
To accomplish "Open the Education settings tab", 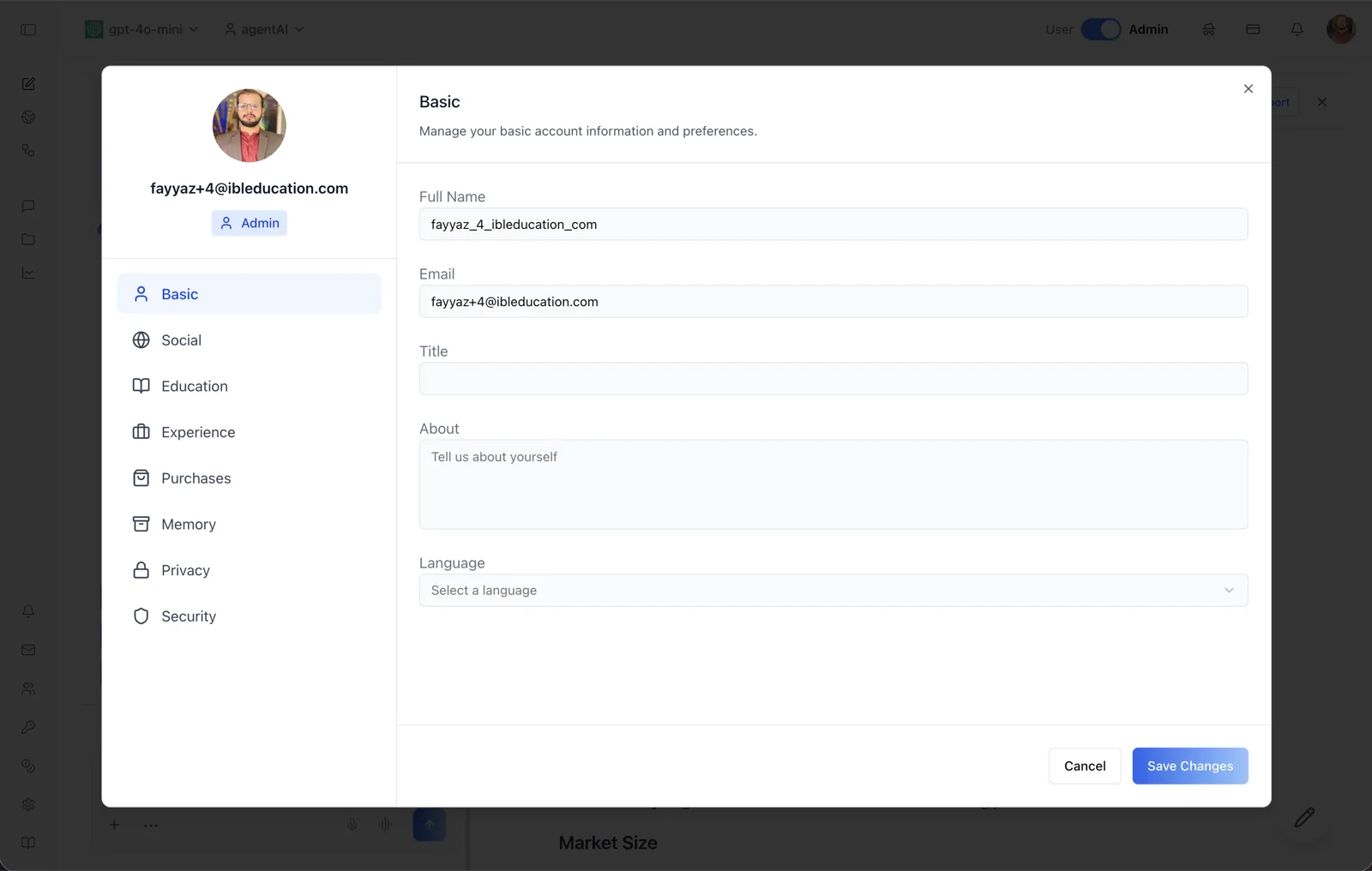I will (x=249, y=387).
